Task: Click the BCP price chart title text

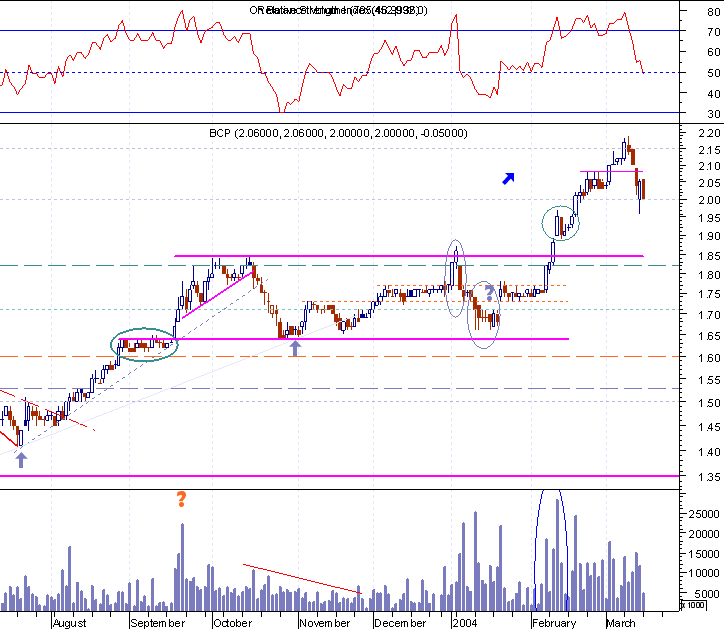Action: click(338, 133)
